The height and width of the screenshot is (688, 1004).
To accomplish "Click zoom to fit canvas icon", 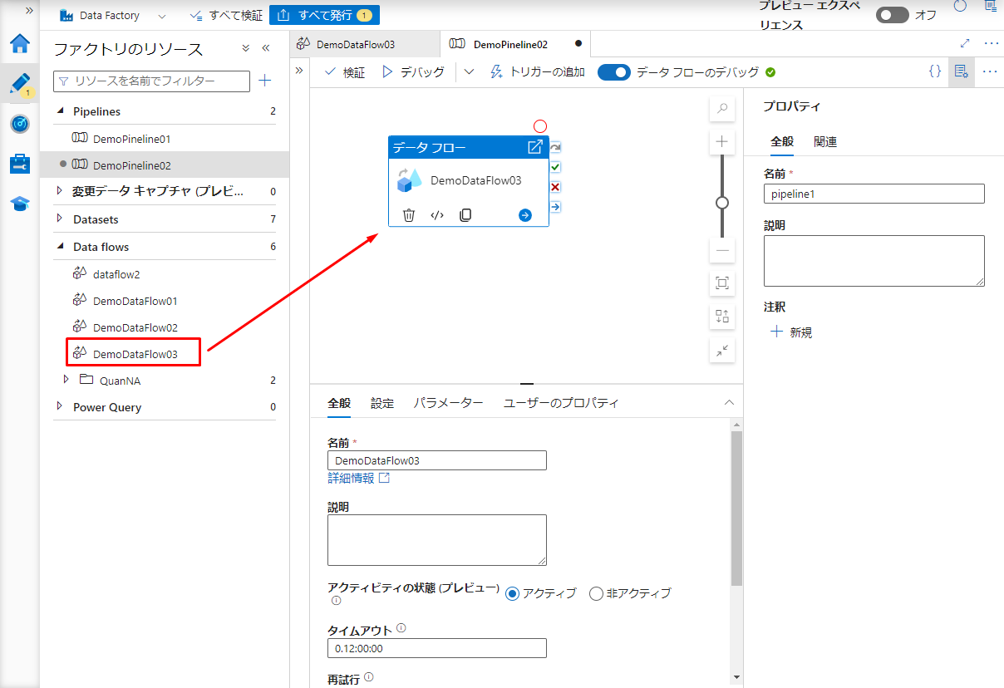I will coord(722,283).
